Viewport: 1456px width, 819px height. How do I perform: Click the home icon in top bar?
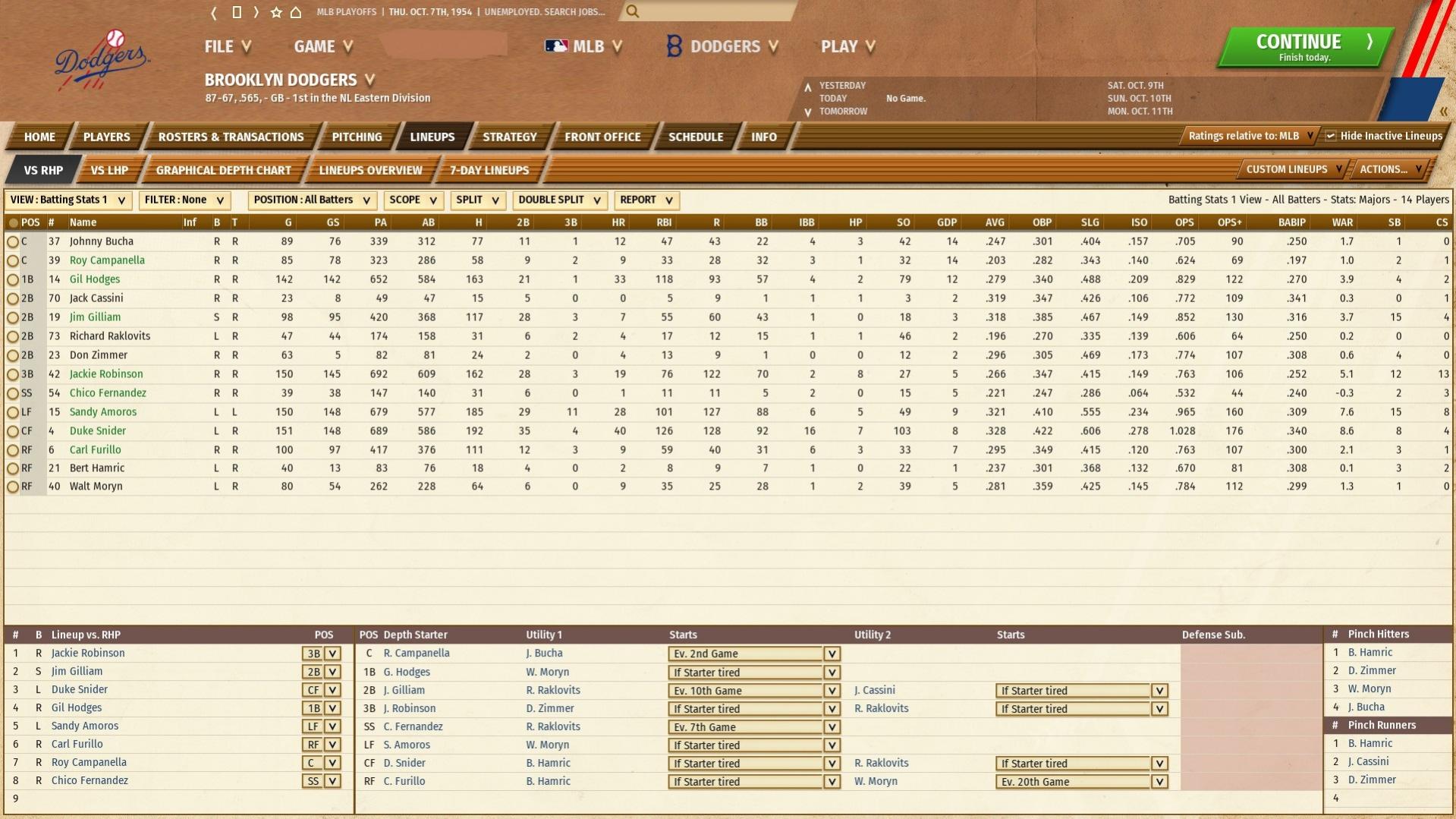(x=296, y=12)
